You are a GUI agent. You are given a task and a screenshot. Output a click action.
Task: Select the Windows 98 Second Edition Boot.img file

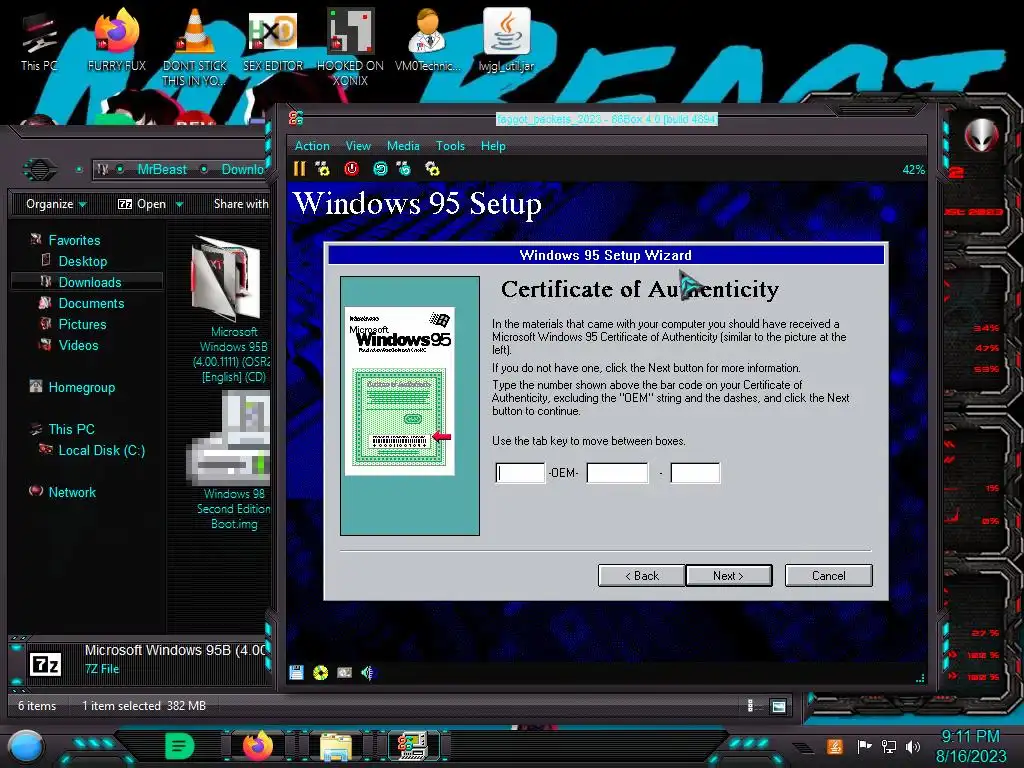(x=231, y=460)
